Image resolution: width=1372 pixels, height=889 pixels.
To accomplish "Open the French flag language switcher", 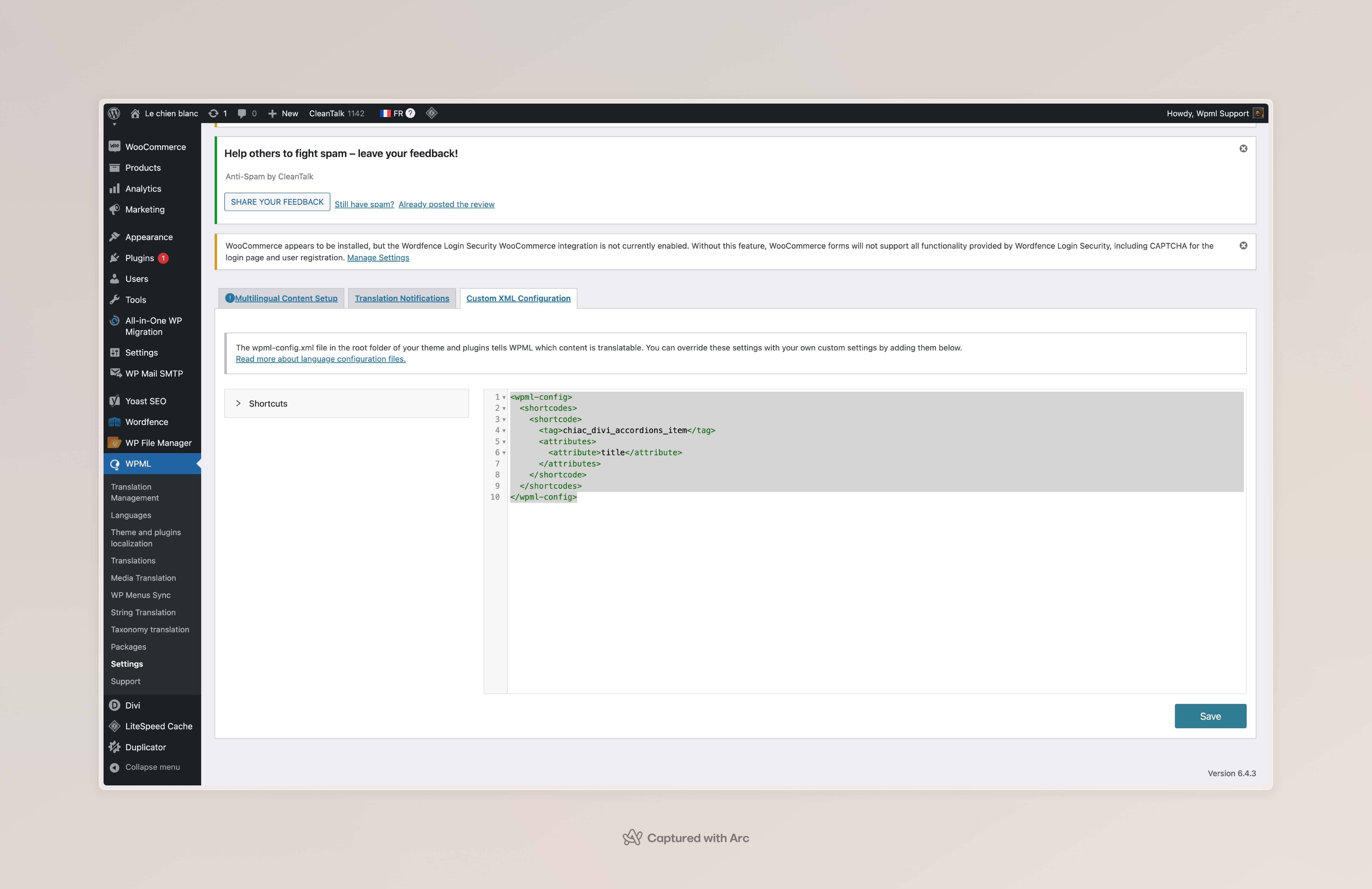I will pos(386,114).
